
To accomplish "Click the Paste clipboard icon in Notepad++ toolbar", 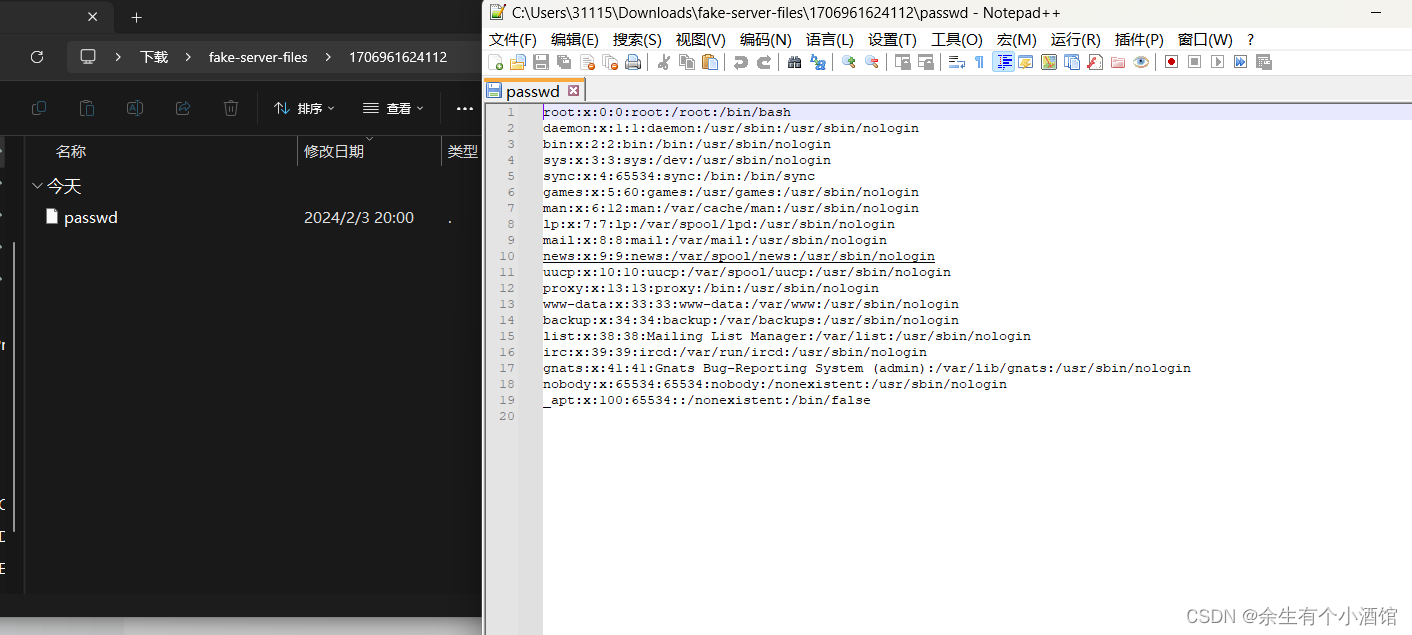I will (x=710, y=62).
